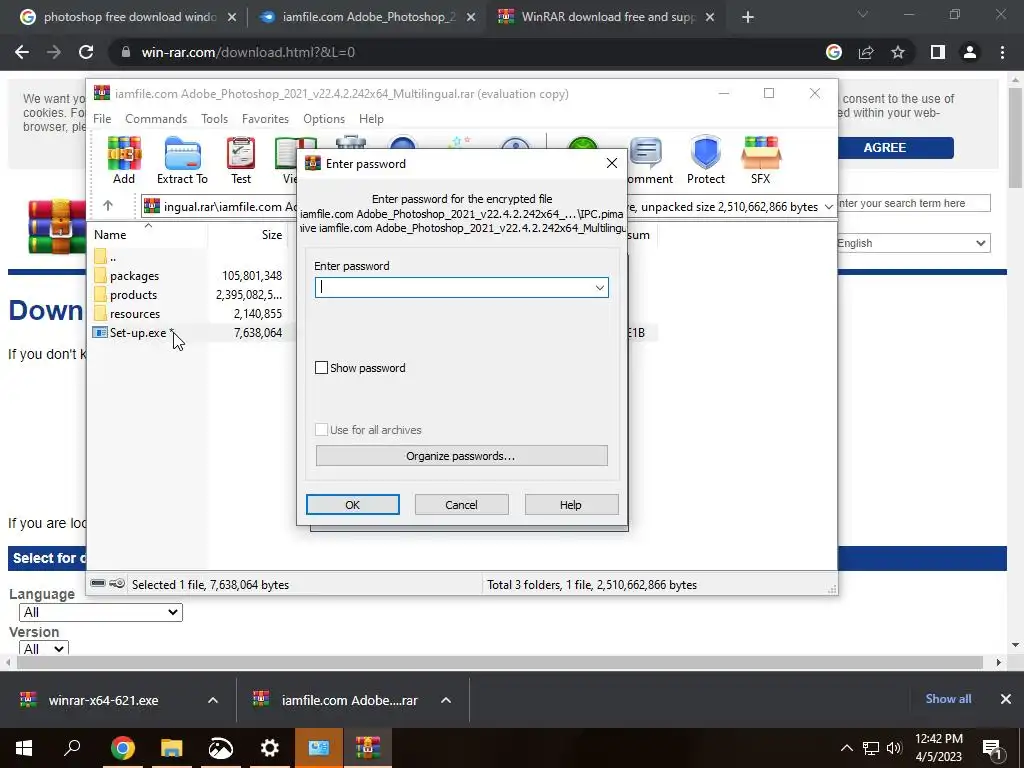Open the notification center on taskbar
The width and height of the screenshot is (1024, 768).
coord(992,748)
